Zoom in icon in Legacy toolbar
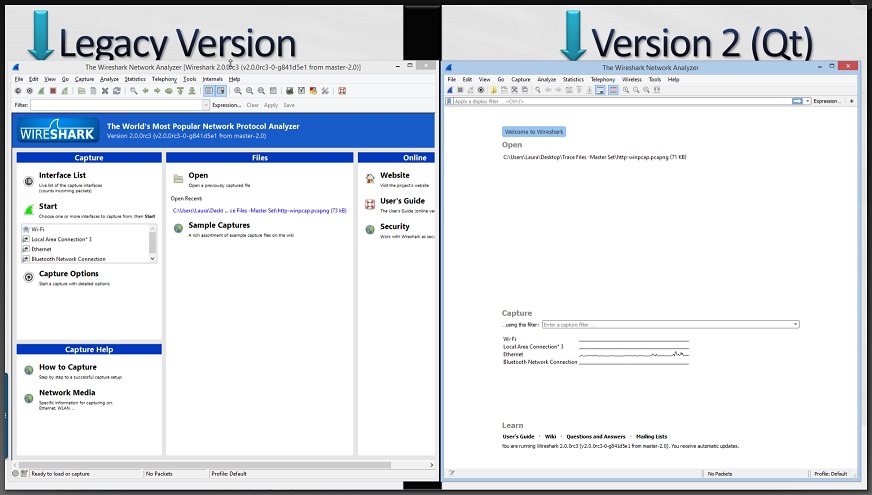The width and height of the screenshot is (872, 495). pos(237,91)
